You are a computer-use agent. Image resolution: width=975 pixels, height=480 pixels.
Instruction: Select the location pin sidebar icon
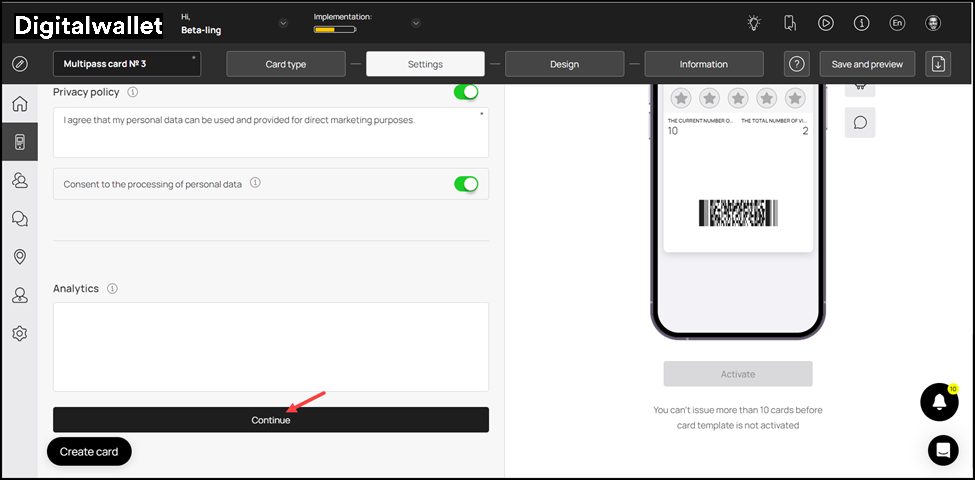20,257
